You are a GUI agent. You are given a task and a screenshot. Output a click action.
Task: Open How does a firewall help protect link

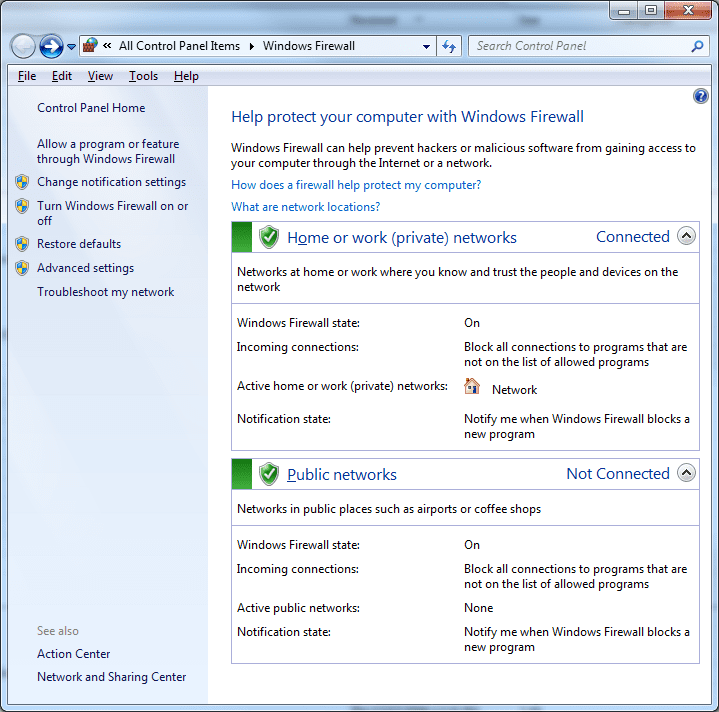356,185
